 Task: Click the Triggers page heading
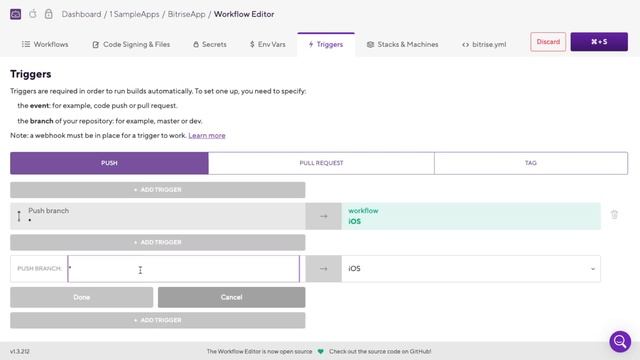tap(31, 74)
